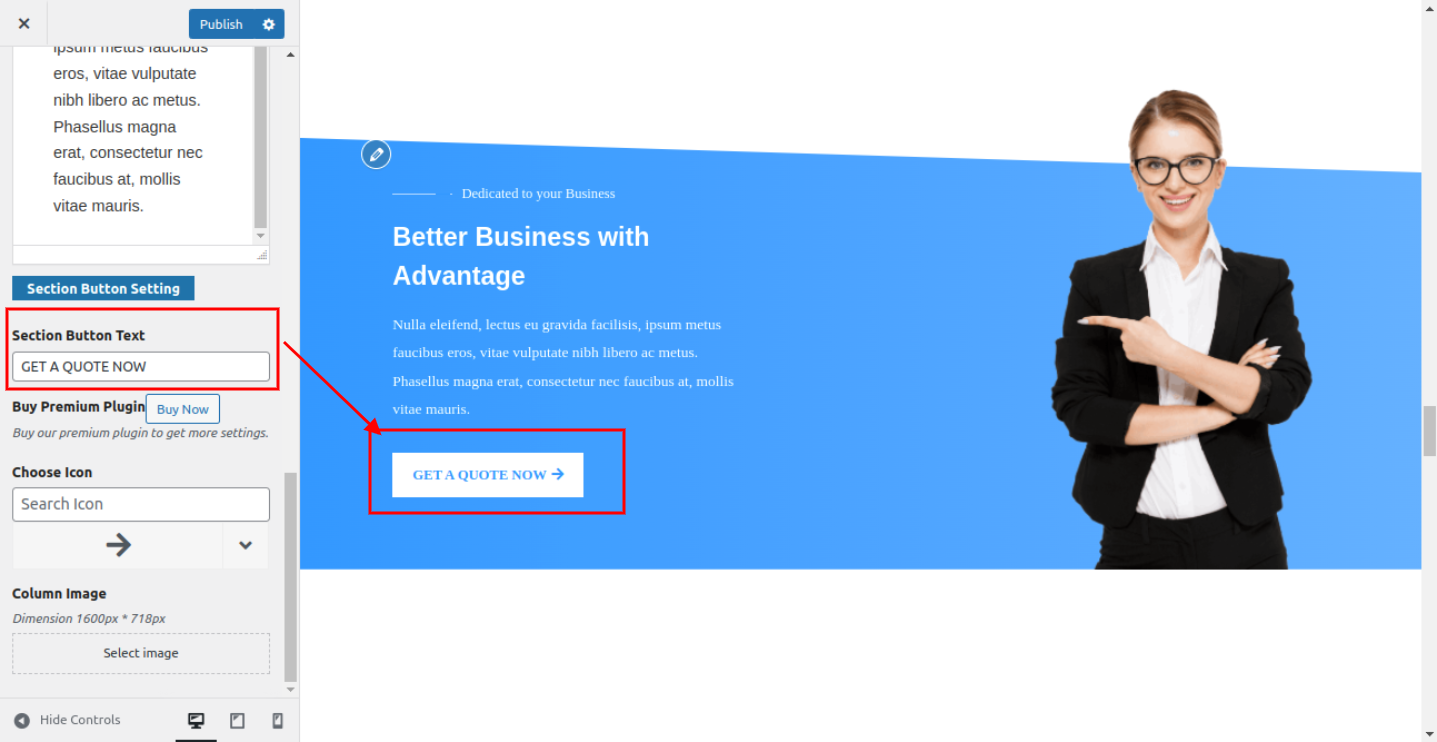Viewport: 1437px width, 742px height.
Task: Expand the icon picker chevron dropdown
Action: [245, 545]
